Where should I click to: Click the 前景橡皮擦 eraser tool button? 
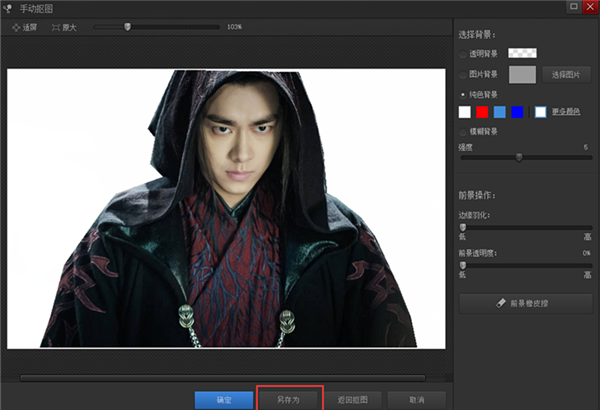[x=525, y=302]
